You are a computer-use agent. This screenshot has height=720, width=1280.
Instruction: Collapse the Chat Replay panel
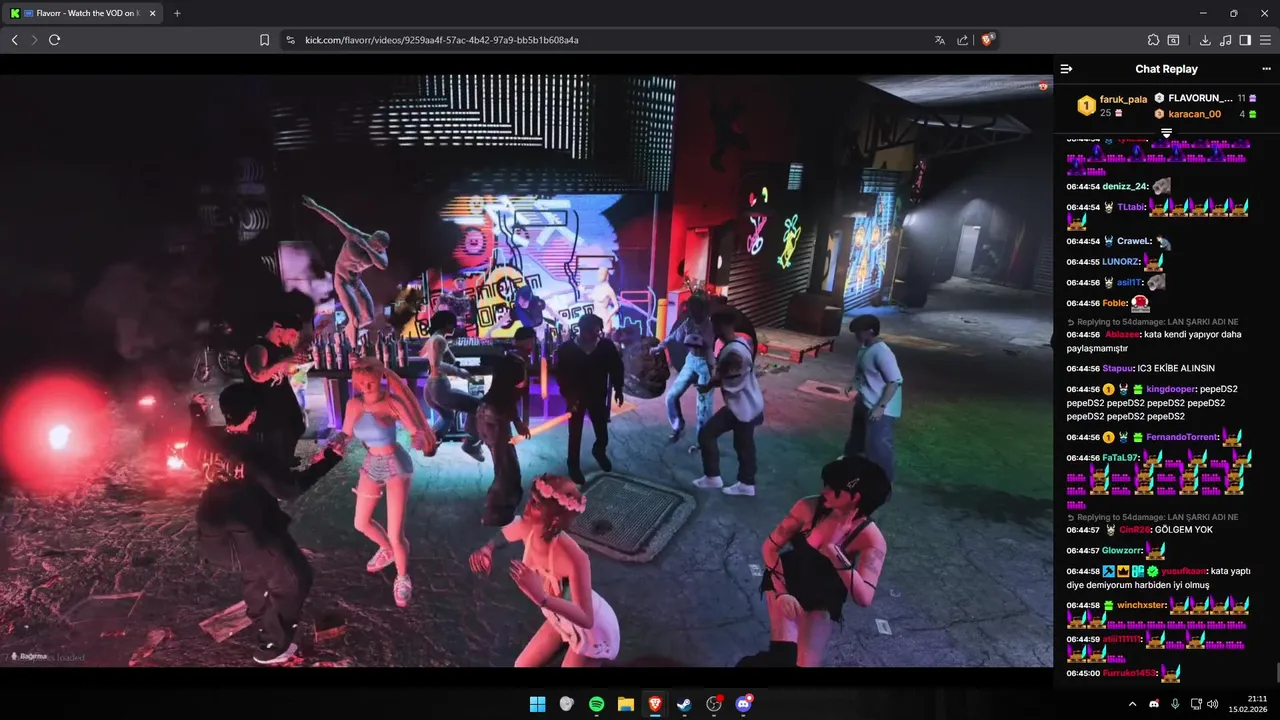[1066, 69]
